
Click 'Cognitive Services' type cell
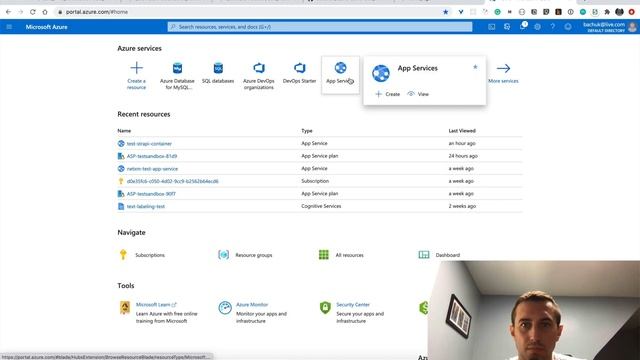coord(321,207)
